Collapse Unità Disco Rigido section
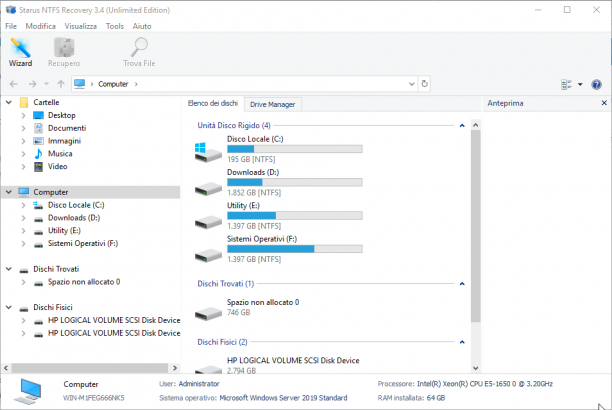Viewport: 612px width, 410px height. click(462, 126)
